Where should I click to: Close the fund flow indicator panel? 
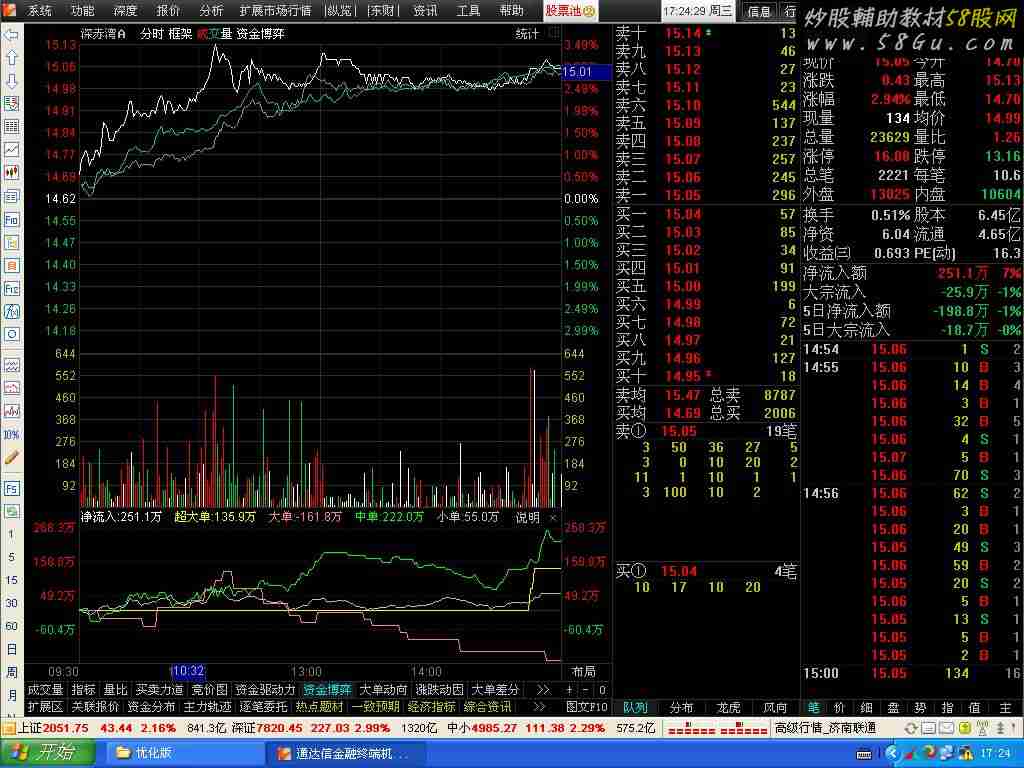tap(553, 517)
